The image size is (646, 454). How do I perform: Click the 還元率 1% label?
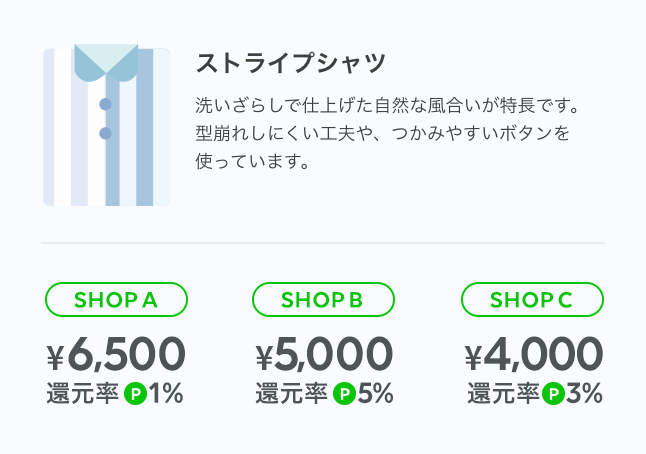click(x=115, y=393)
